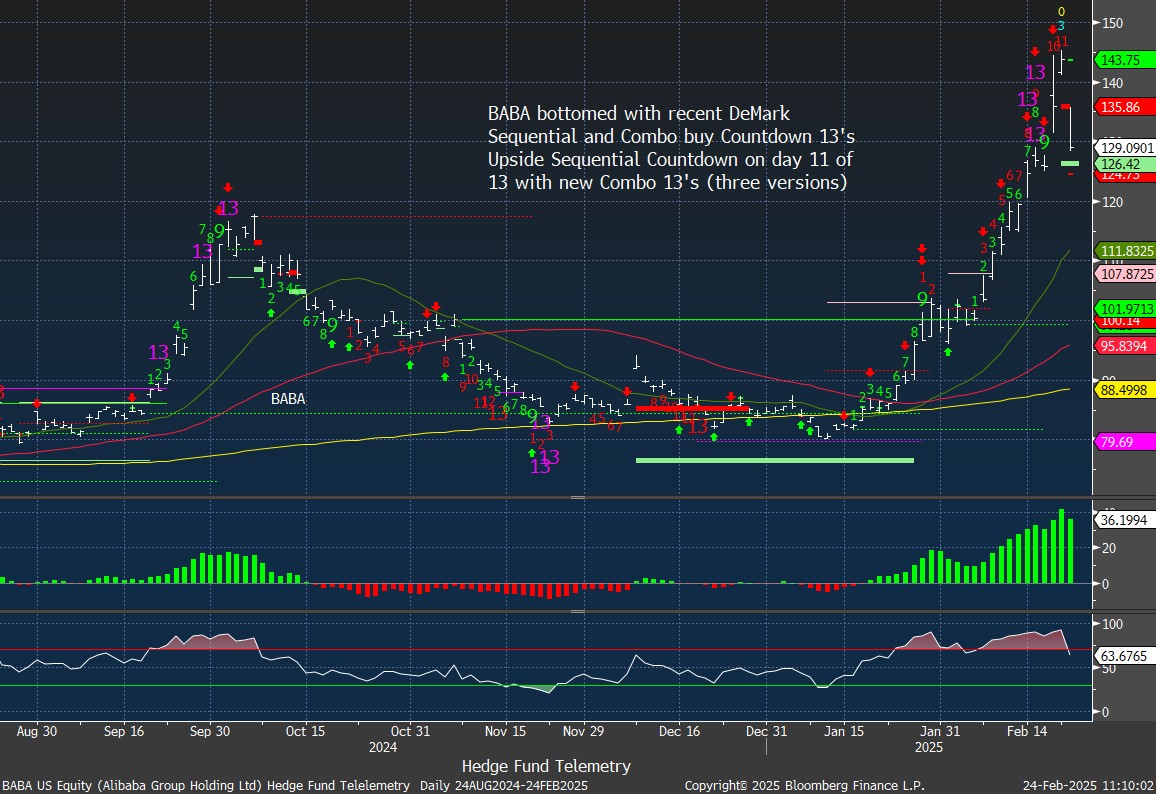Screen dimensions: 1156x794
Task: Select the pink 107.8725 price label
Action: (1127, 274)
